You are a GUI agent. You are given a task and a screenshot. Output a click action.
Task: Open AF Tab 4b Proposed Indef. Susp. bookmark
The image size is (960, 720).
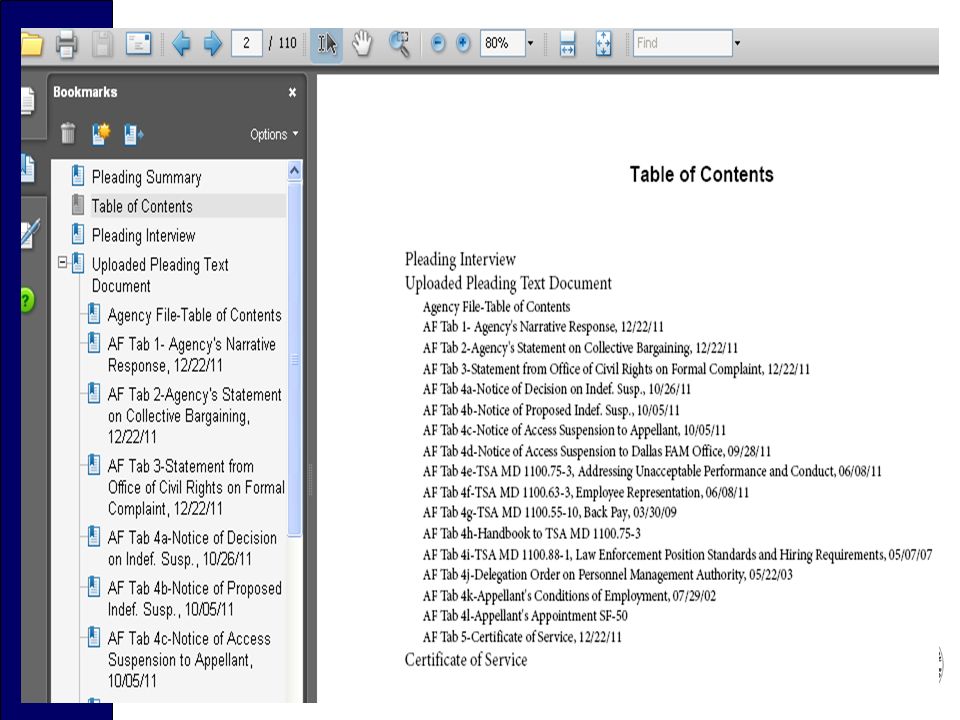click(x=195, y=599)
